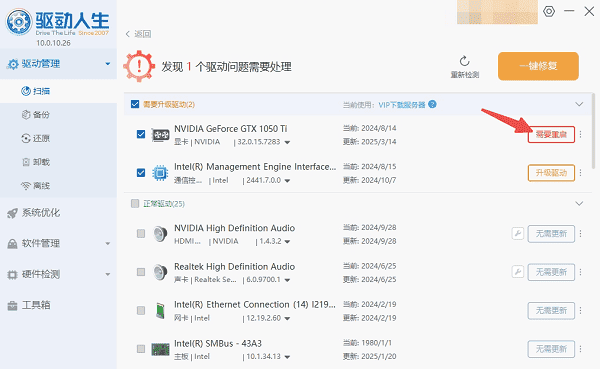Open the settings hexagon icon in title bar
The width and height of the screenshot is (600, 369).
pos(549,11)
